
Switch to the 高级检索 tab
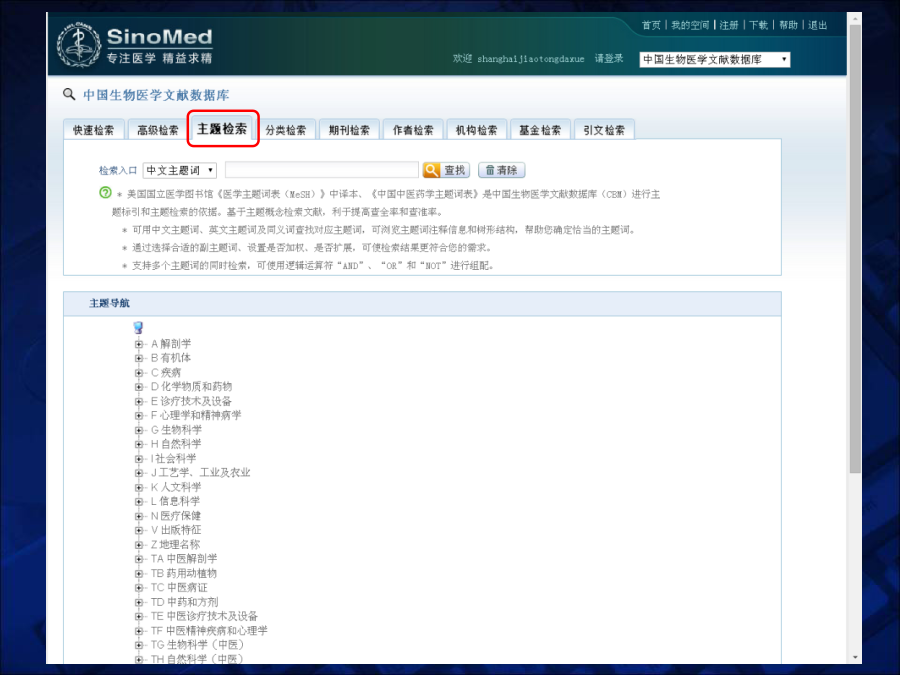[x=158, y=130]
